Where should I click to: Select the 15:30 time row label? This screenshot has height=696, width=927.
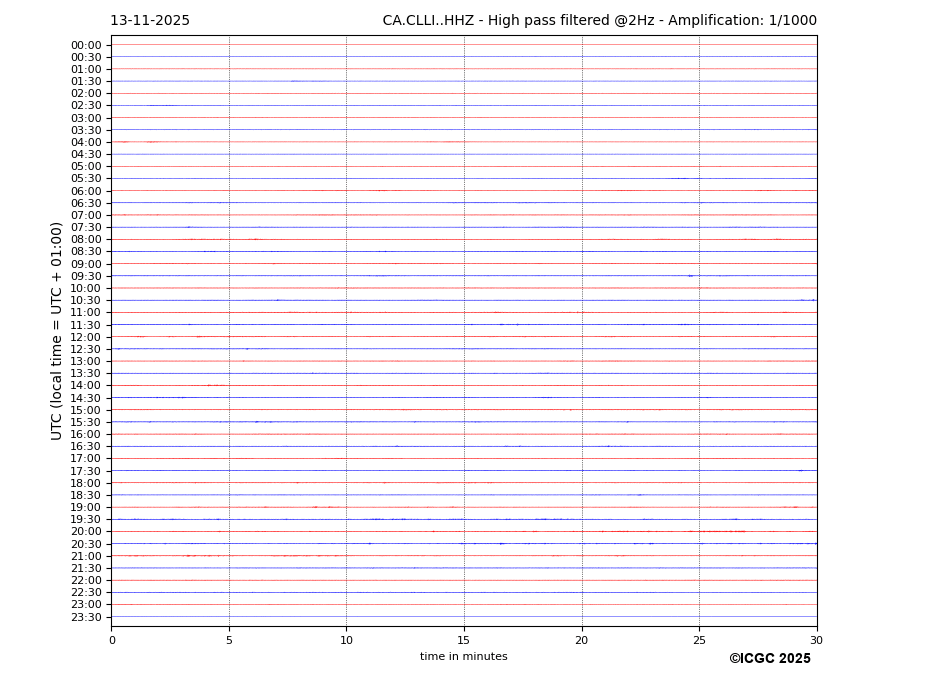click(x=86, y=422)
